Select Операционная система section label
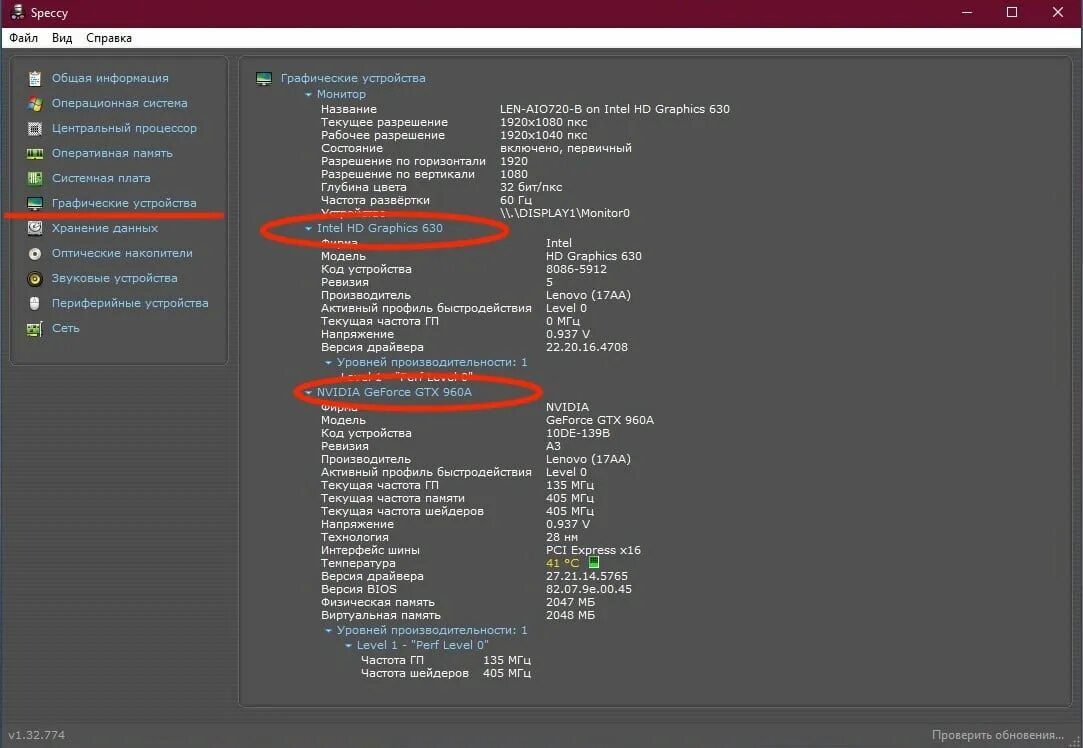Viewport: 1083px width, 748px height. click(x=119, y=103)
